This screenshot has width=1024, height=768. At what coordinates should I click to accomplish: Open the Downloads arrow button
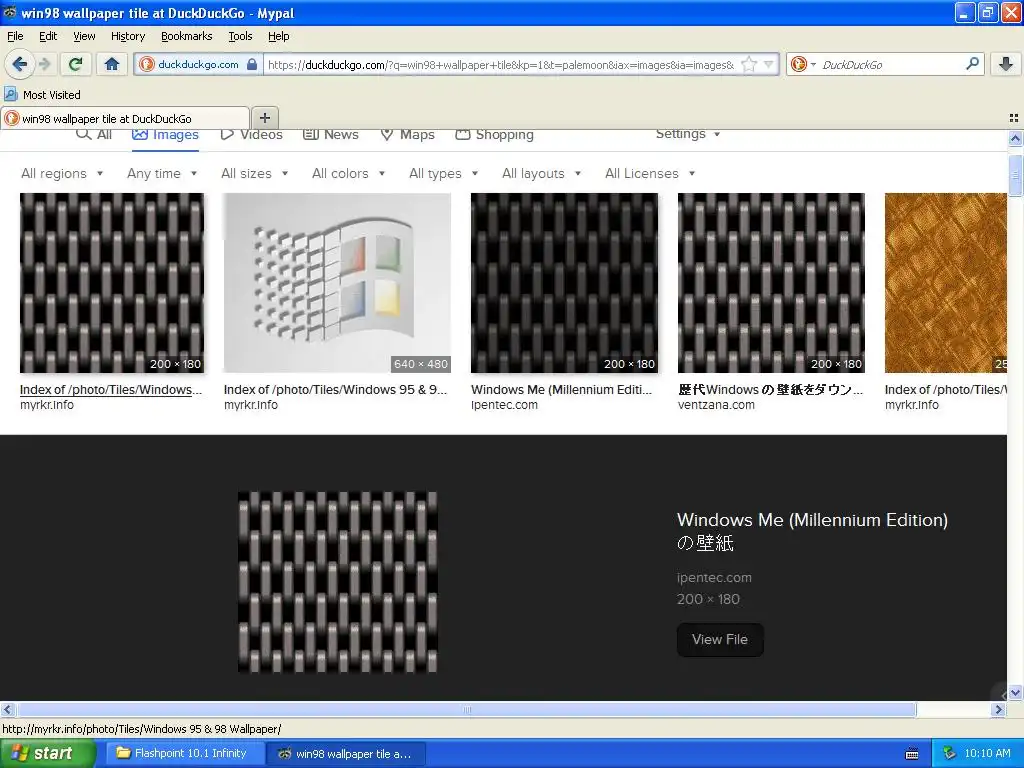click(x=1006, y=64)
